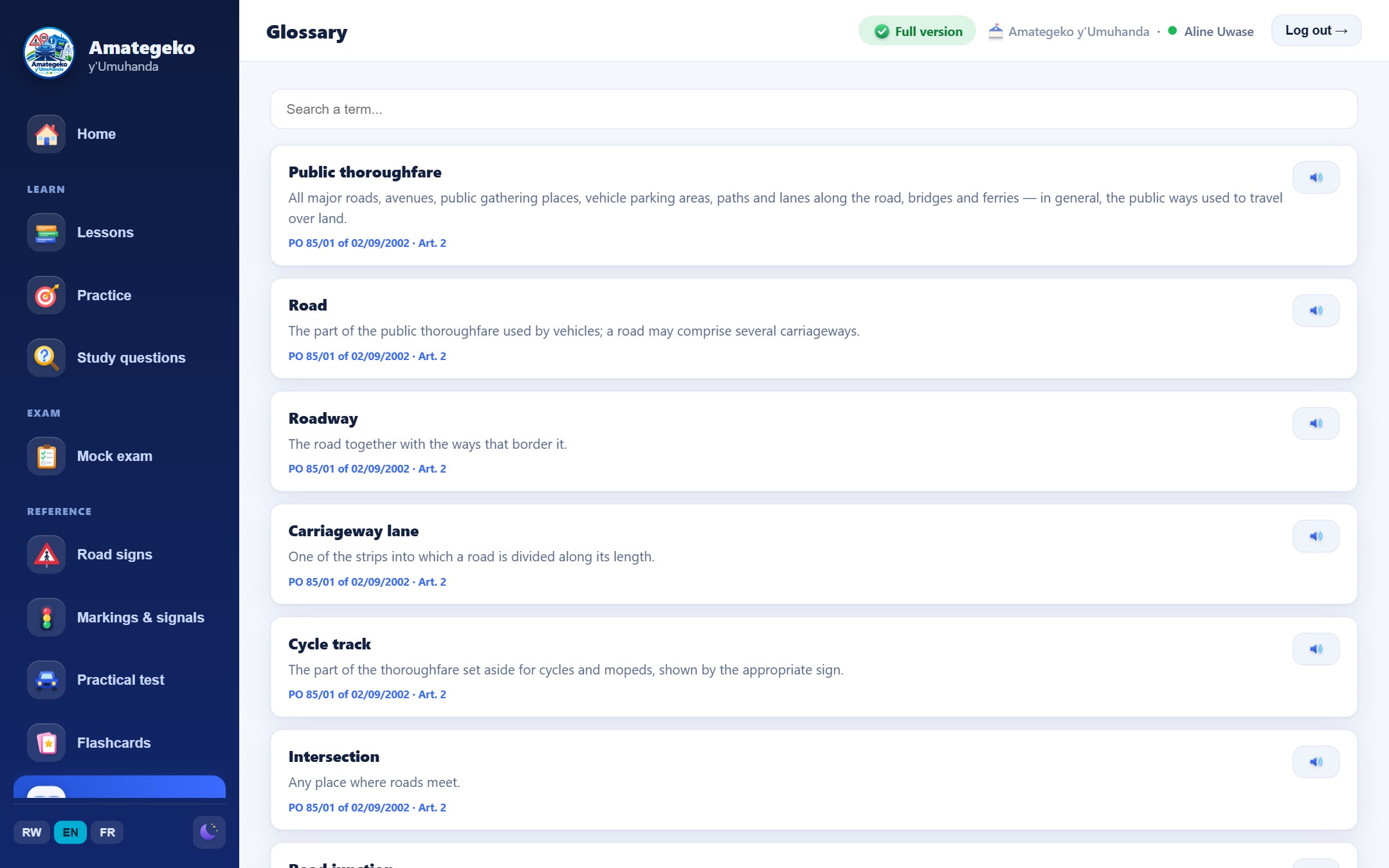Click the Intersection term heading
The width and height of the screenshot is (1389, 868).
coord(334,757)
